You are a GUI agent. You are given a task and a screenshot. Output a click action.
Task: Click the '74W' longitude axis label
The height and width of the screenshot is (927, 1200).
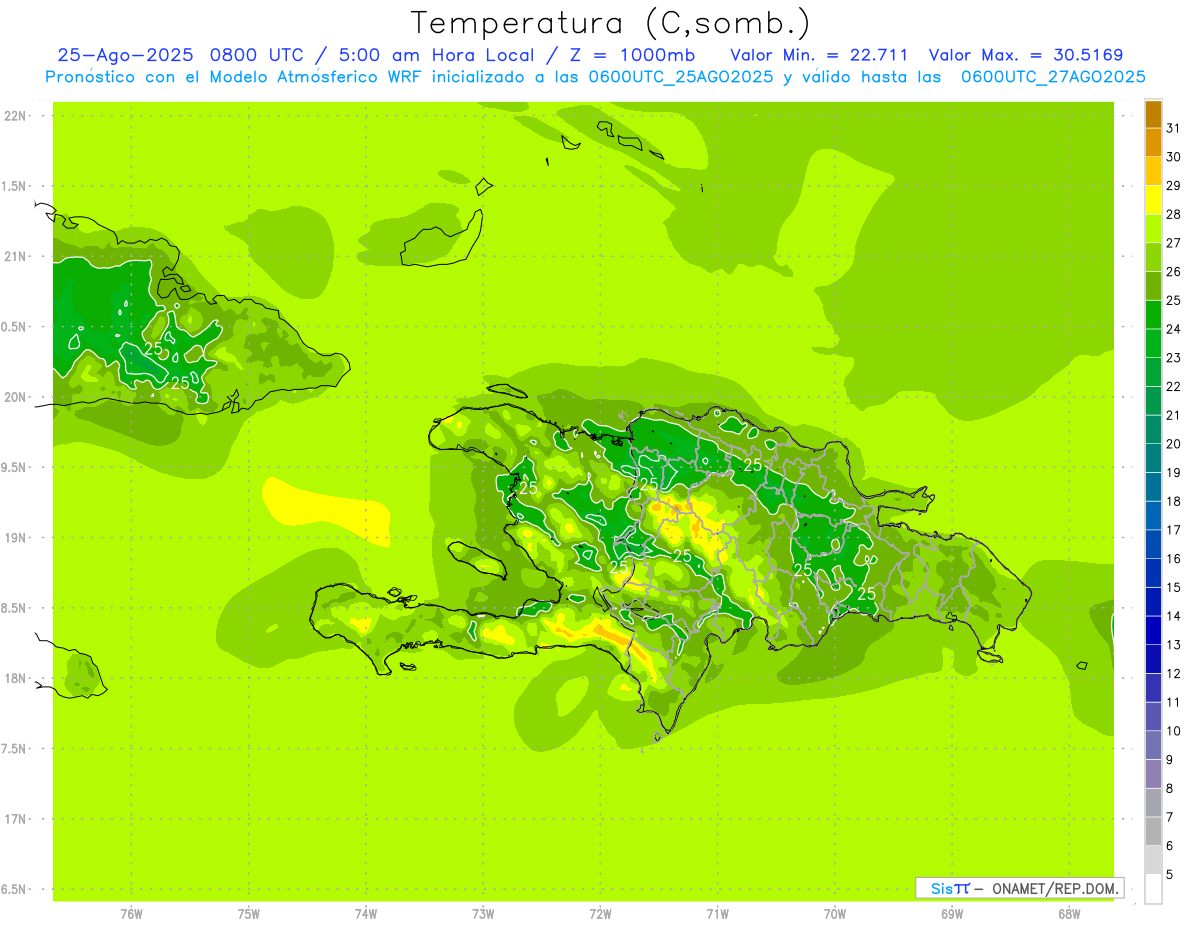[x=366, y=914]
